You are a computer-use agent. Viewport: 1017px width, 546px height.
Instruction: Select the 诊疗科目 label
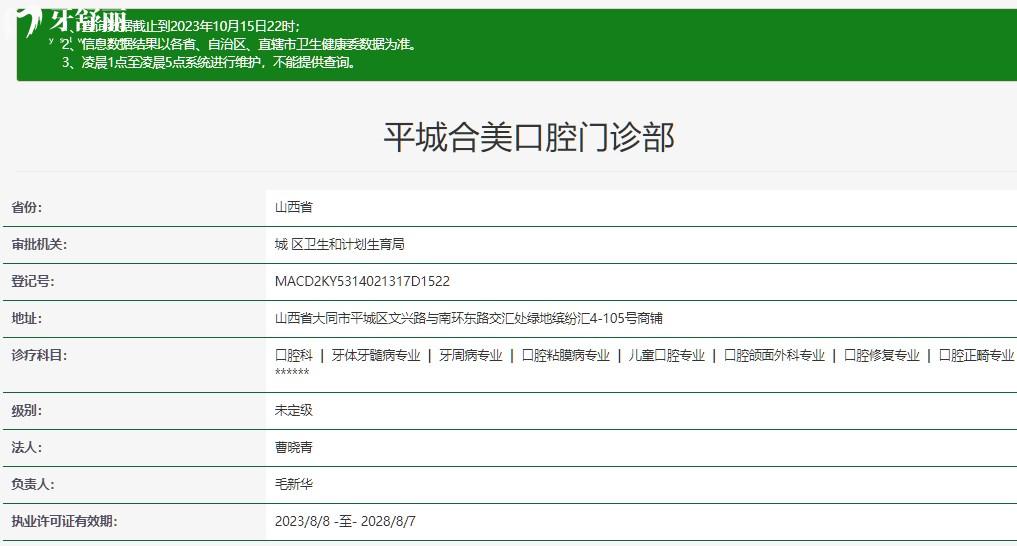click(x=39, y=355)
